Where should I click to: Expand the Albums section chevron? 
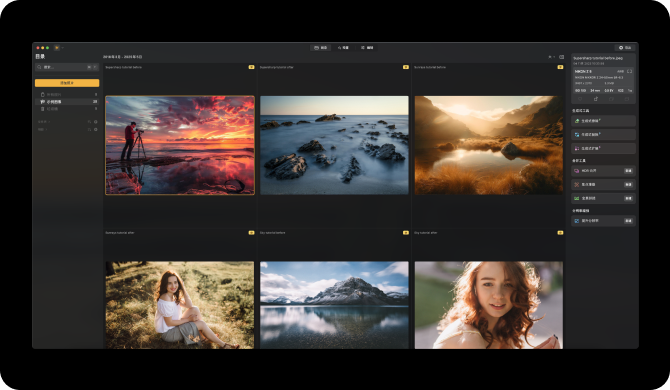pyautogui.click(x=46, y=129)
